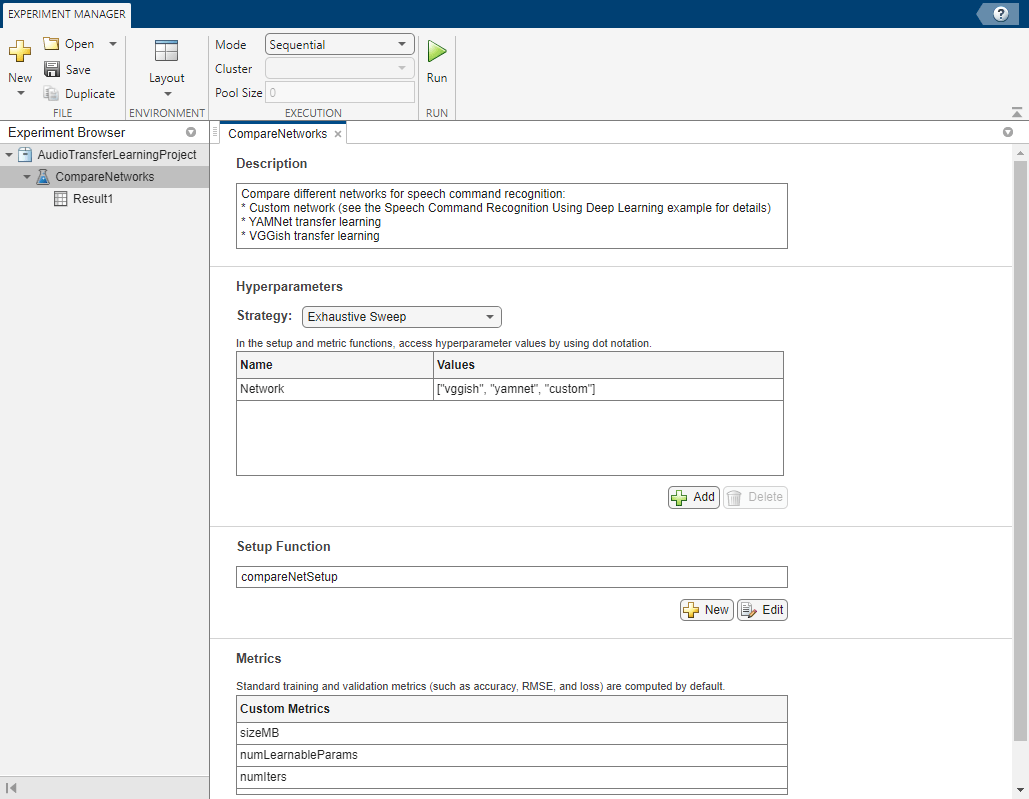Collapse the AudioTransferLearningProject tree node
Image resolution: width=1029 pixels, height=799 pixels.
click(10, 155)
